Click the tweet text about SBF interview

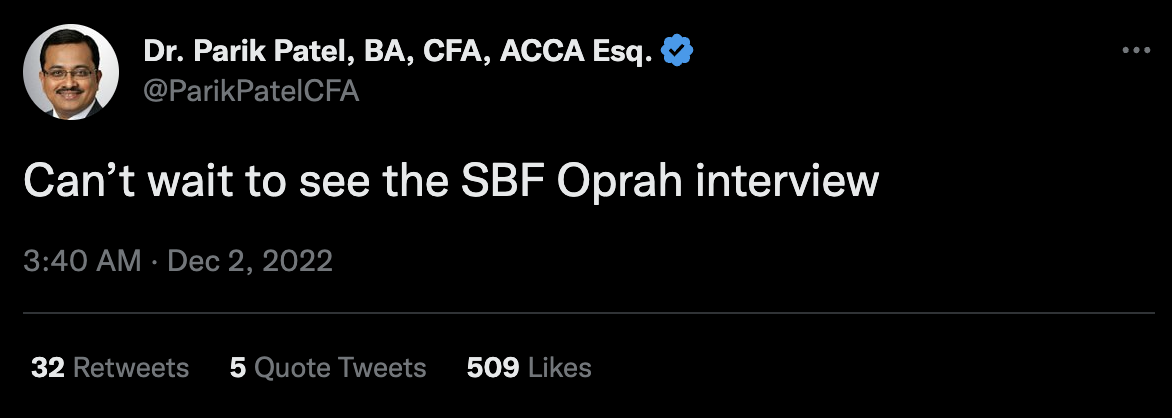click(450, 183)
